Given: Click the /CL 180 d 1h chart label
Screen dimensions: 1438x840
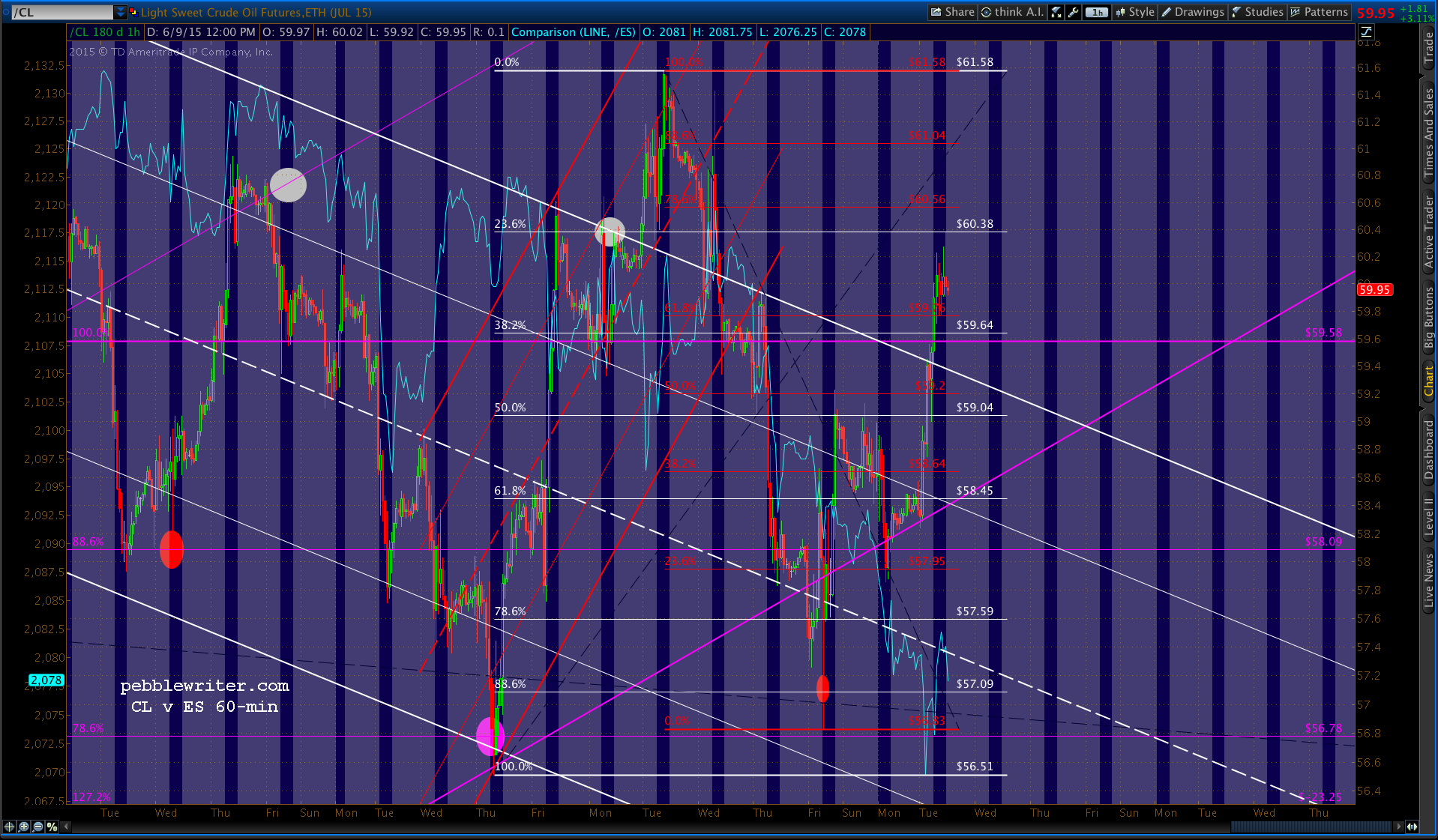Looking at the screenshot, I should 105,32.
